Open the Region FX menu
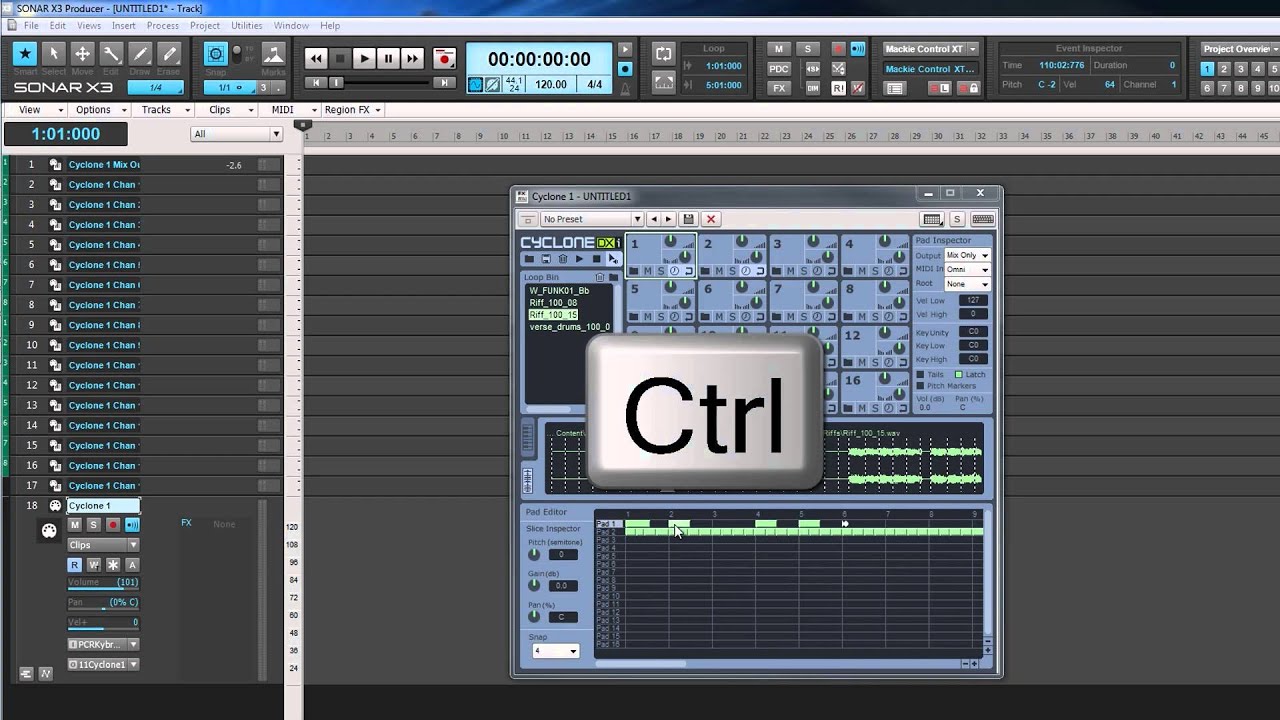Viewport: 1280px width, 720px height. point(352,110)
